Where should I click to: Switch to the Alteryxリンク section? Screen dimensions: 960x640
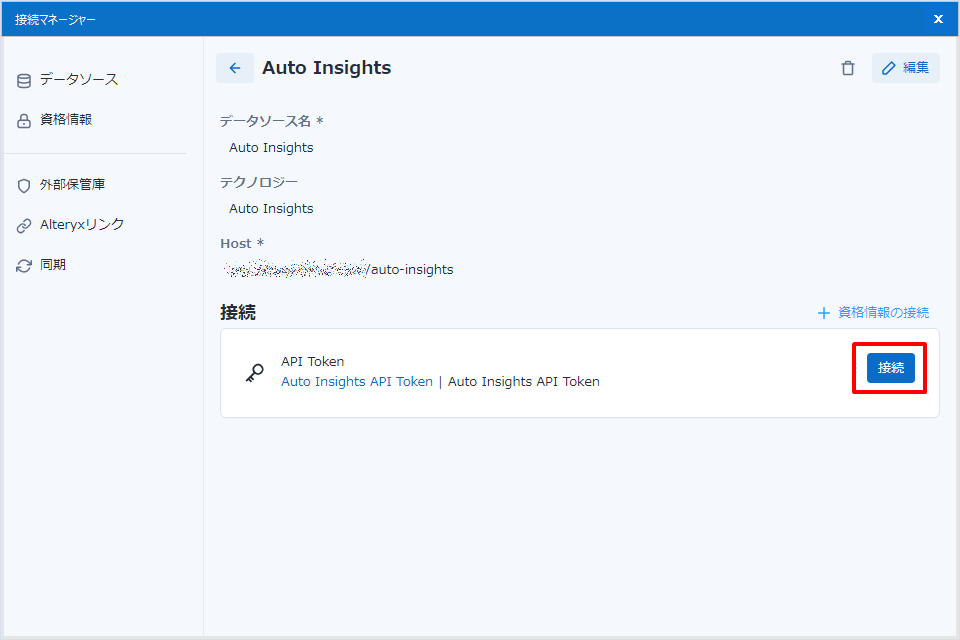click(82, 224)
